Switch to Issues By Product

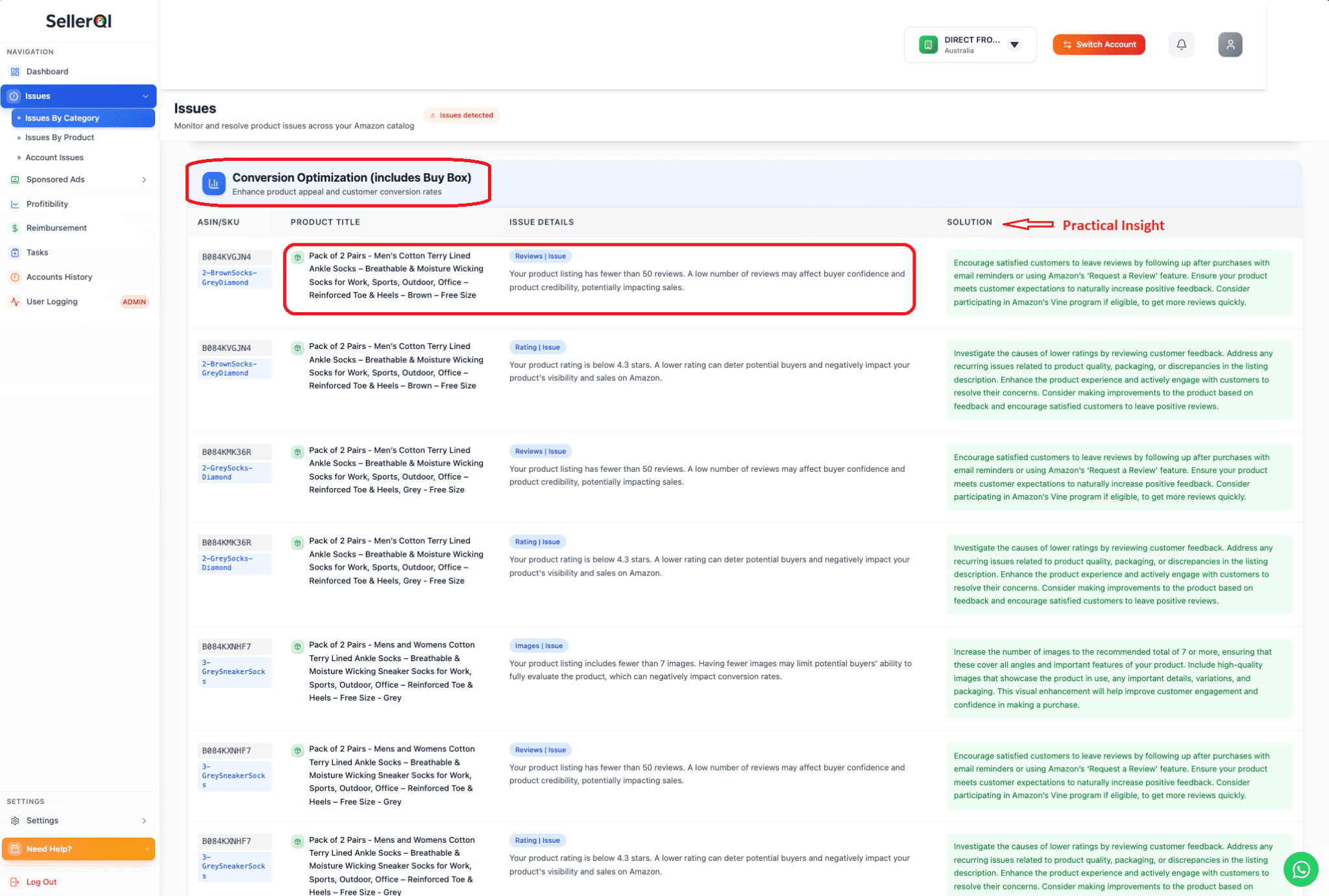click(x=60, y=137)
